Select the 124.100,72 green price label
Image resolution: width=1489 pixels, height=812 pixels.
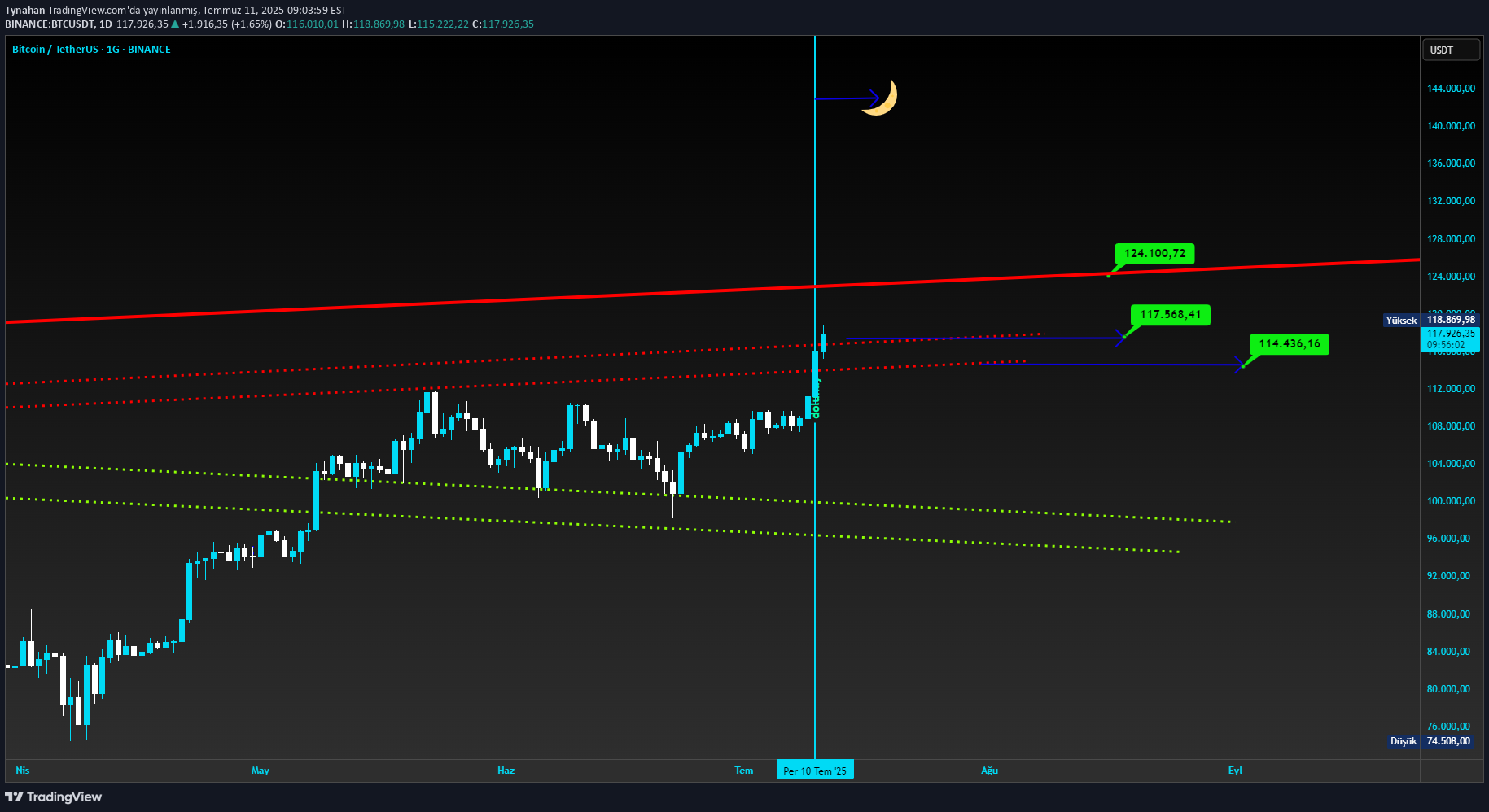pos(1154,254)
